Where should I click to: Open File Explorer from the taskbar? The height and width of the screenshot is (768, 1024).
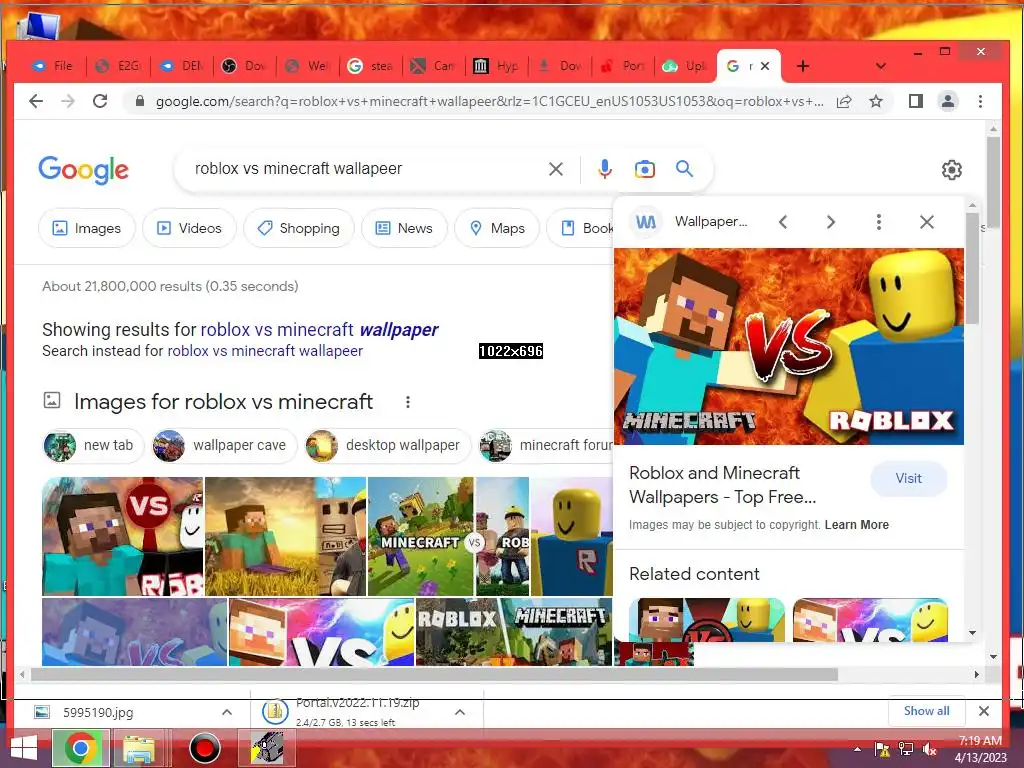coord(139,748)
